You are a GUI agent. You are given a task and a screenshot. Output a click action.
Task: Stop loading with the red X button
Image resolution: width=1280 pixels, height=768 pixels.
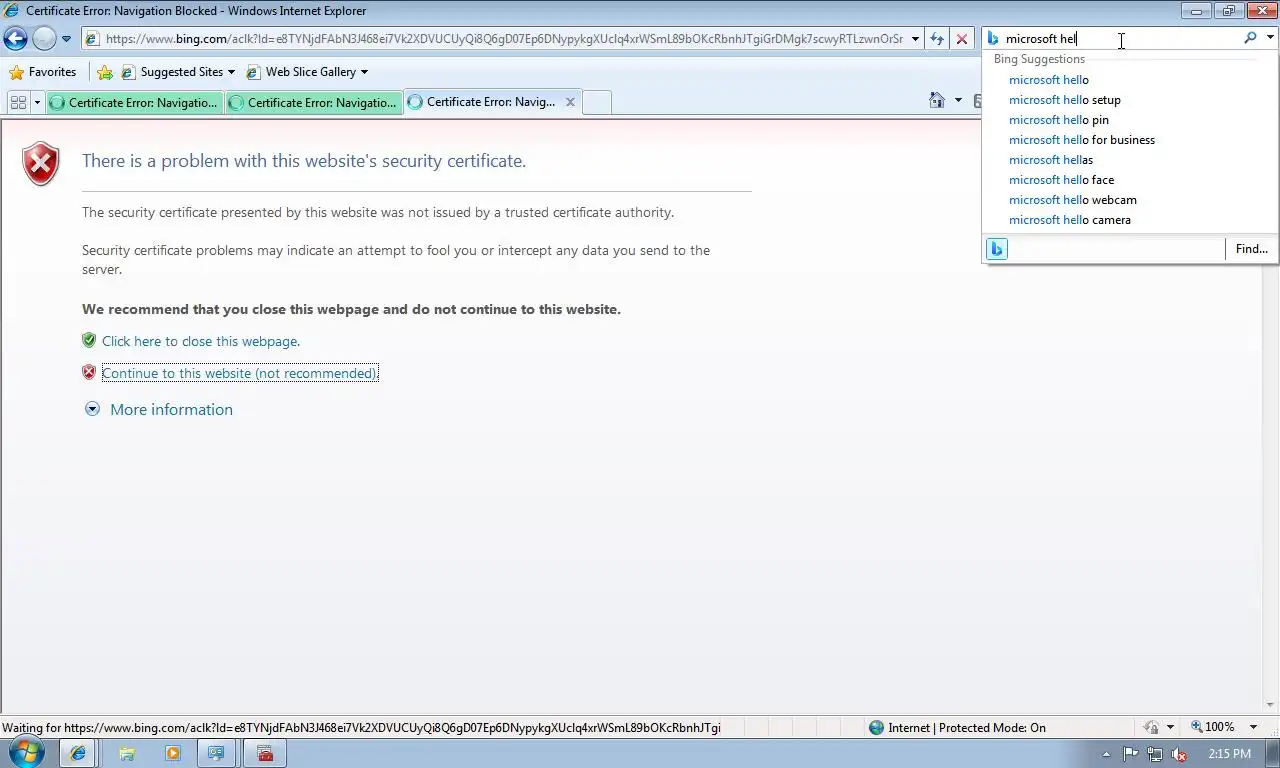pyautogui.click(x=962, y=39)
